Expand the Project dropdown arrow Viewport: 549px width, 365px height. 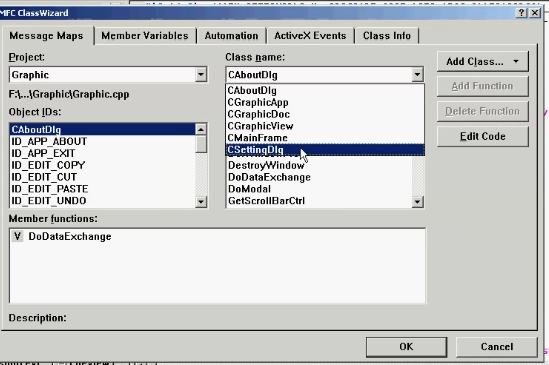point(201,75)
